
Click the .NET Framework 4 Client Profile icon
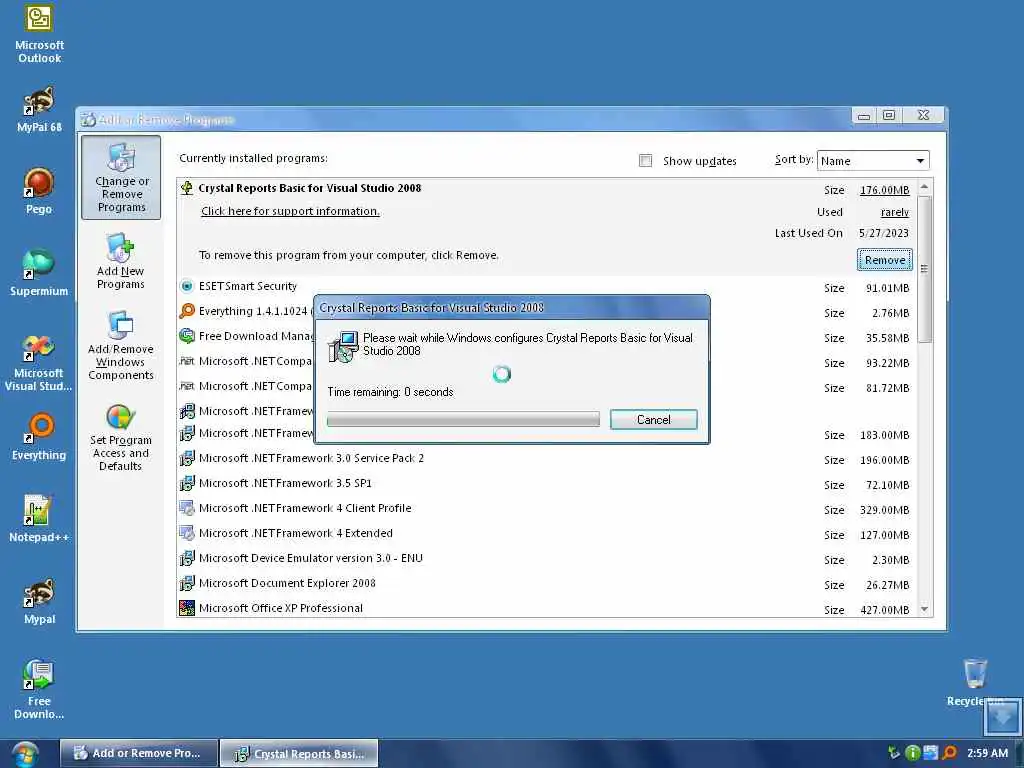click(187, 508)
